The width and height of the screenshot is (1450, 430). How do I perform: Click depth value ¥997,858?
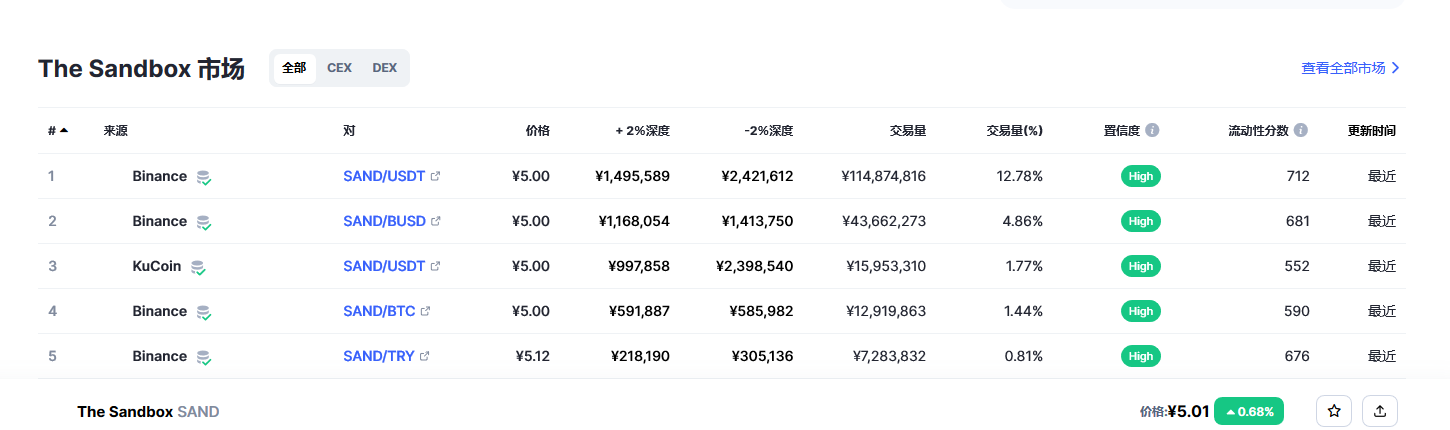point(639,266)
